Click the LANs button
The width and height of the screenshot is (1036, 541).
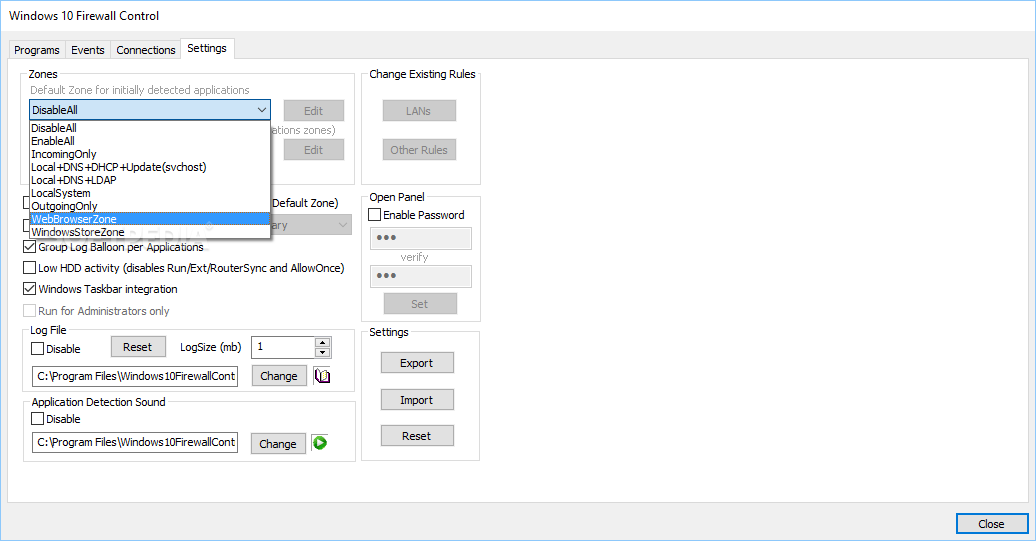click(x=419, y=111)
